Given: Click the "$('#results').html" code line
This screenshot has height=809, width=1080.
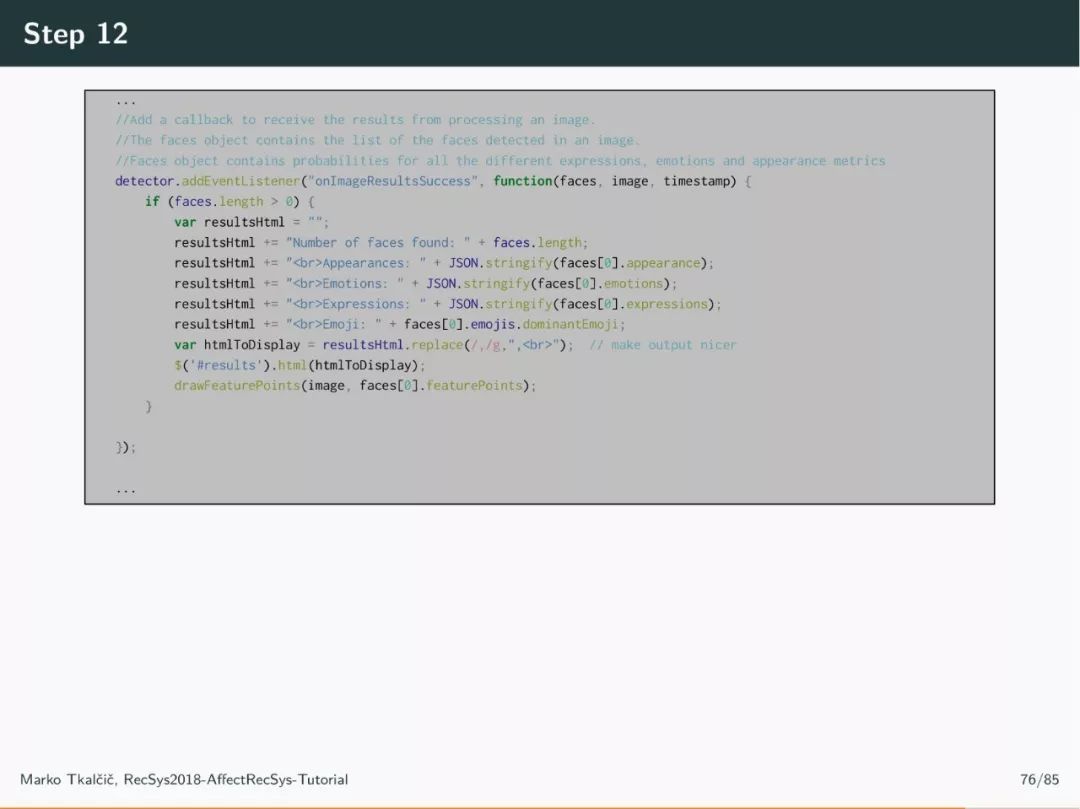Looking at the screenshot, I should (x=300, y=366).
